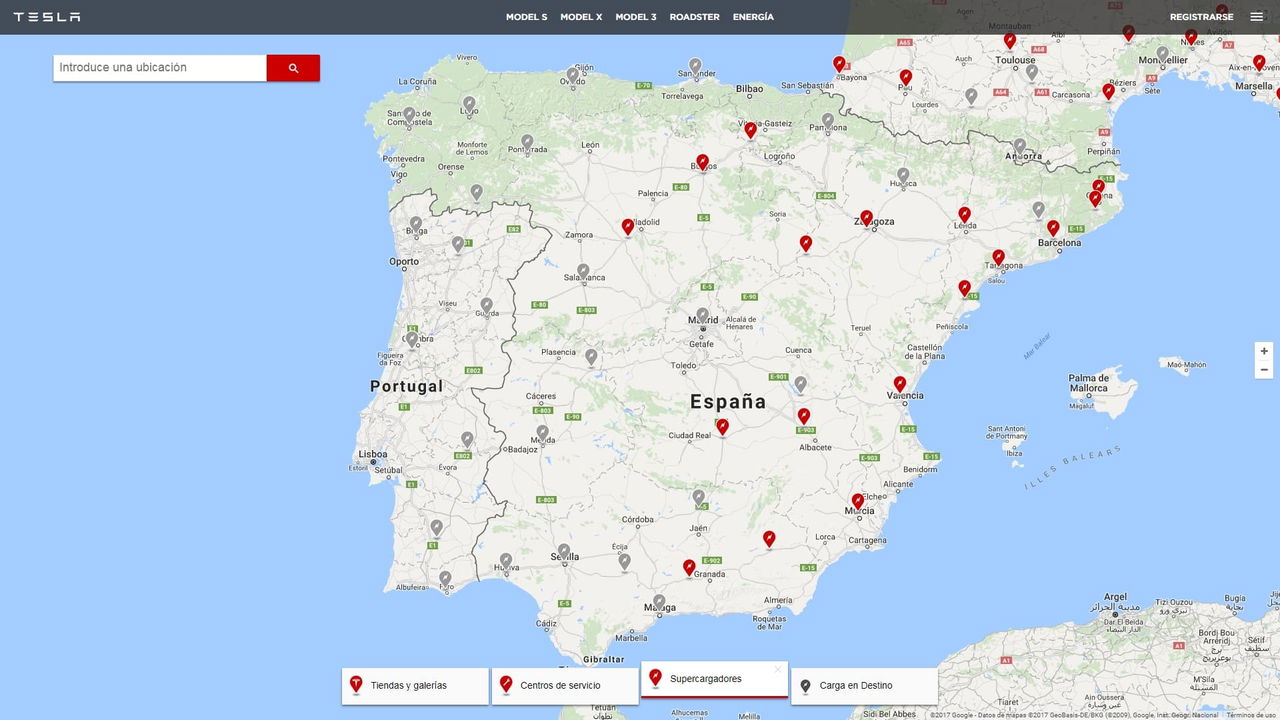Screen dimensions: 1280x720
Task: Select the red supercharger pin at Murcia
Action: [858, 501]
